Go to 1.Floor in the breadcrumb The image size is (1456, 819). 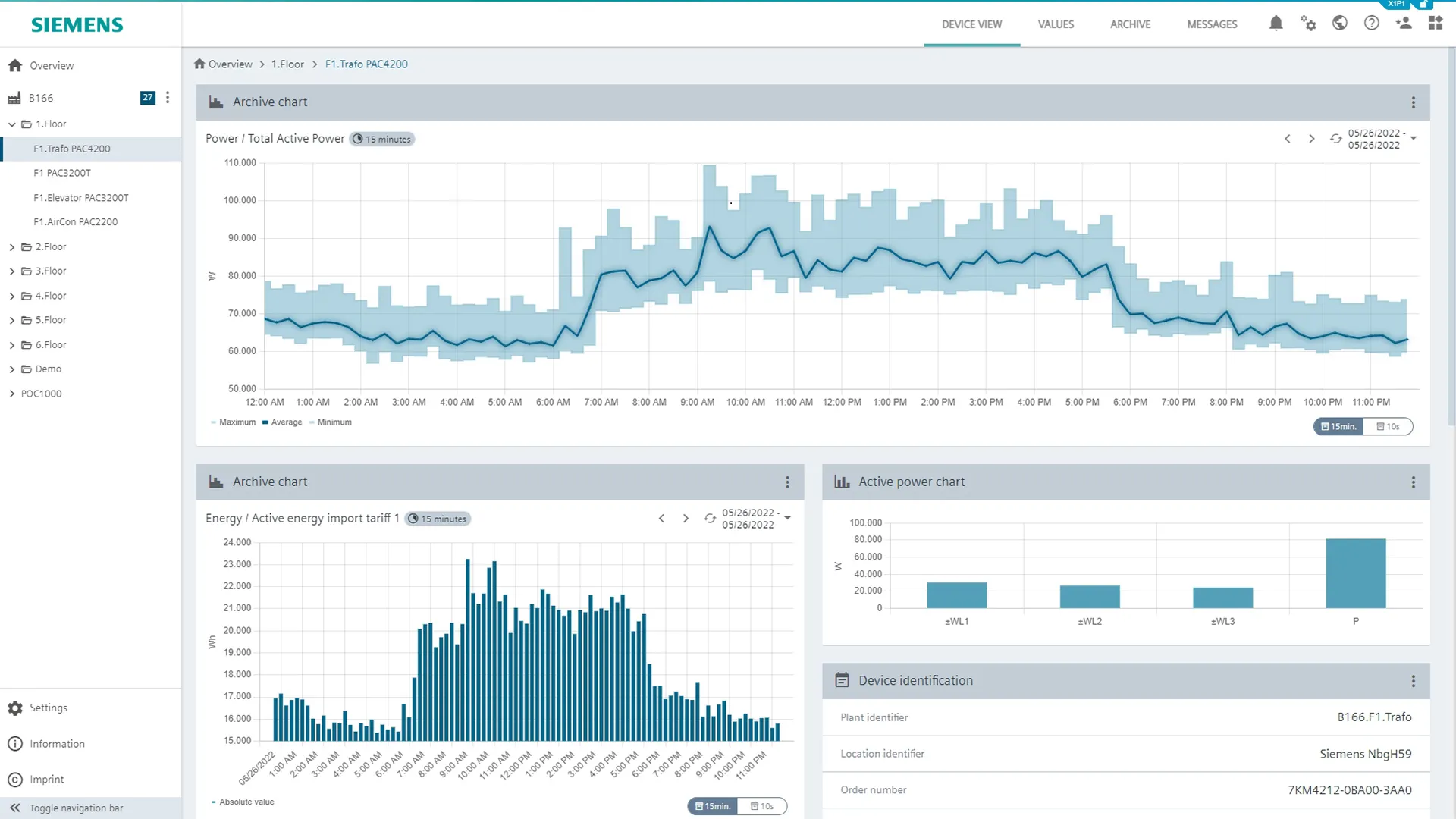[x=287, y=64]
